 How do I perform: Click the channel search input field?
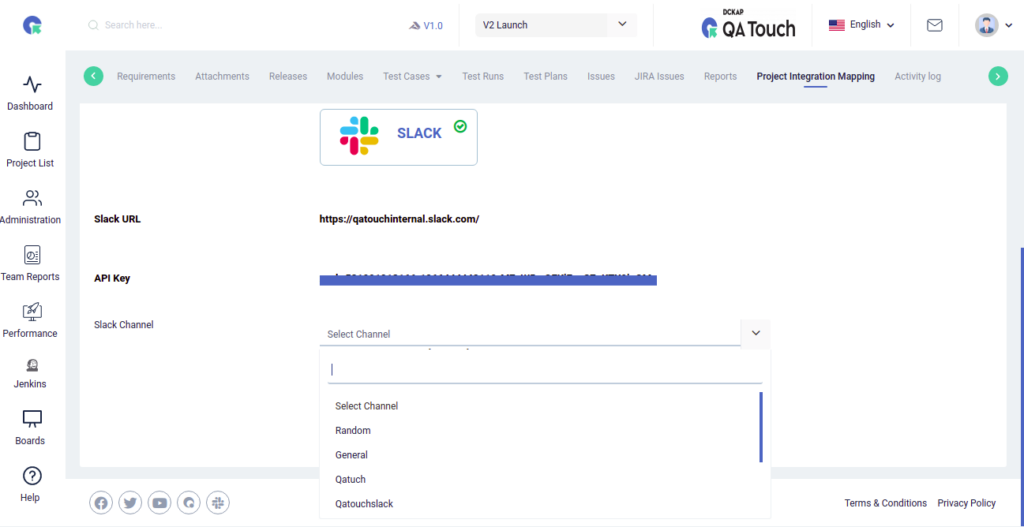[x=545, y=370]
